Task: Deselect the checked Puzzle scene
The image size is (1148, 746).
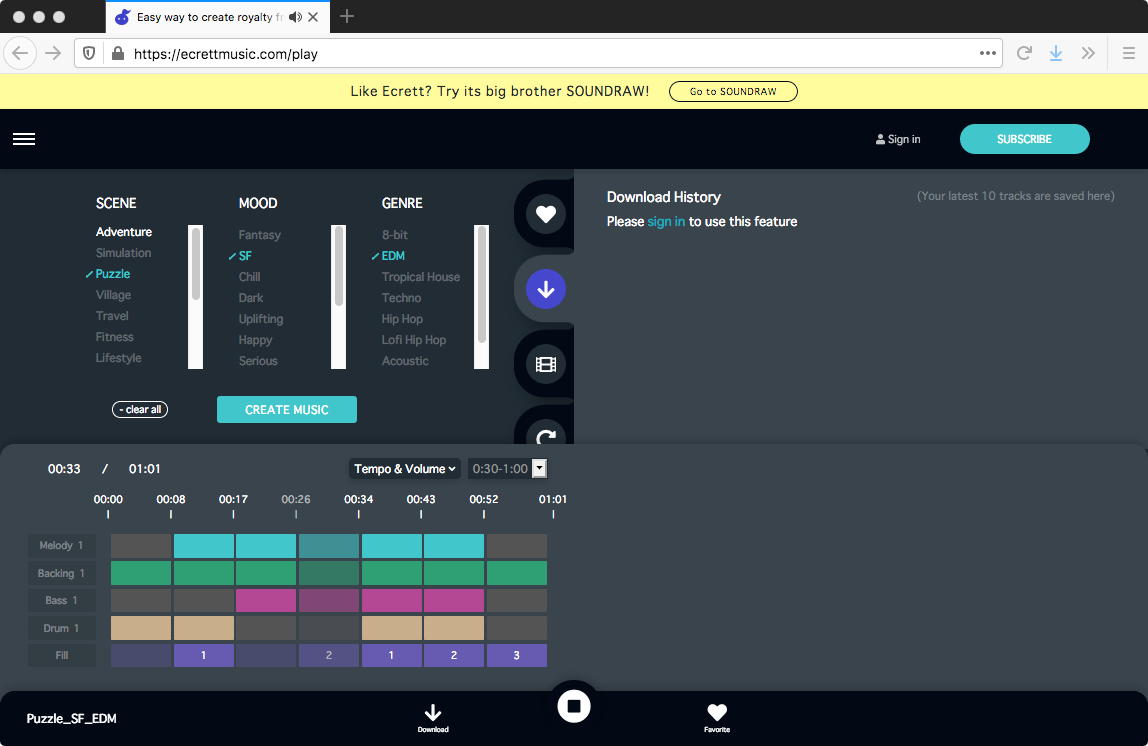Action: tap(113, 274)
